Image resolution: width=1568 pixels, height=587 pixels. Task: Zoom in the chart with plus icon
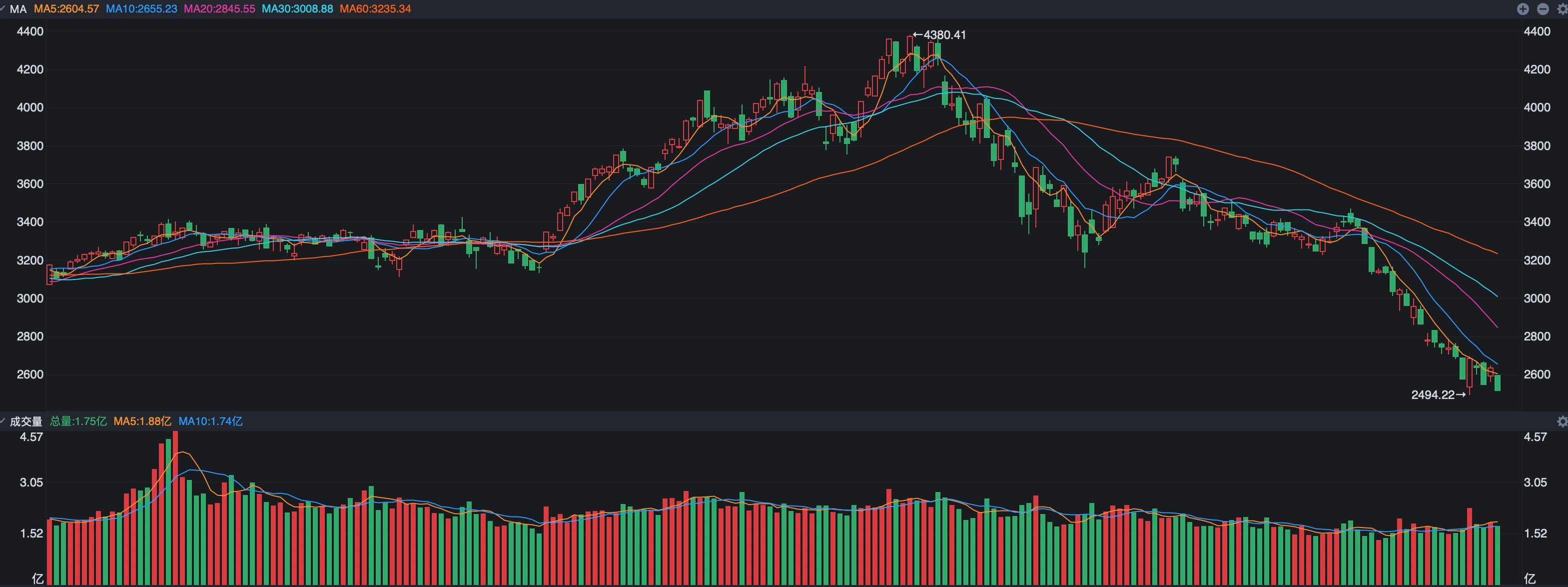click(1523, 8)
